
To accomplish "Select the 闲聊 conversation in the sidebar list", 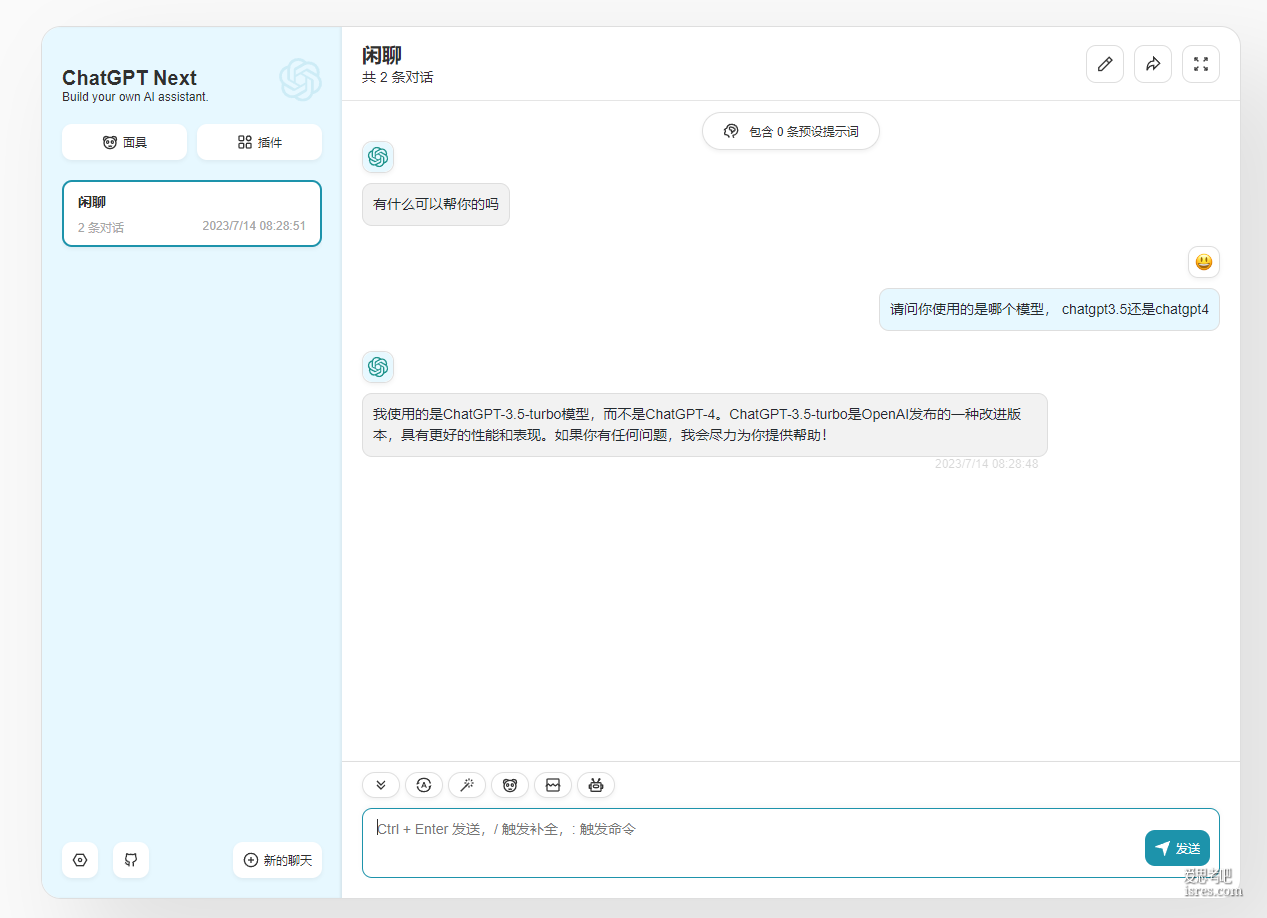I will click(x=192, y=213).
